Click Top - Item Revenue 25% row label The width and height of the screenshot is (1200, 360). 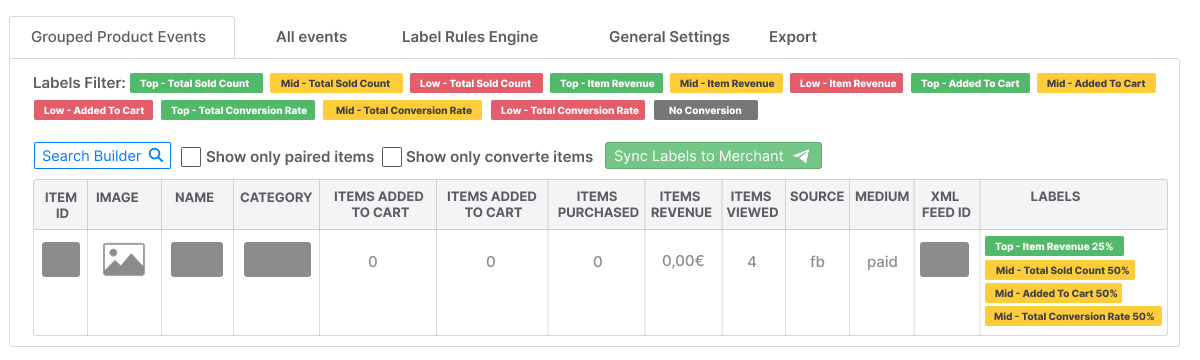click(1054, 246)
